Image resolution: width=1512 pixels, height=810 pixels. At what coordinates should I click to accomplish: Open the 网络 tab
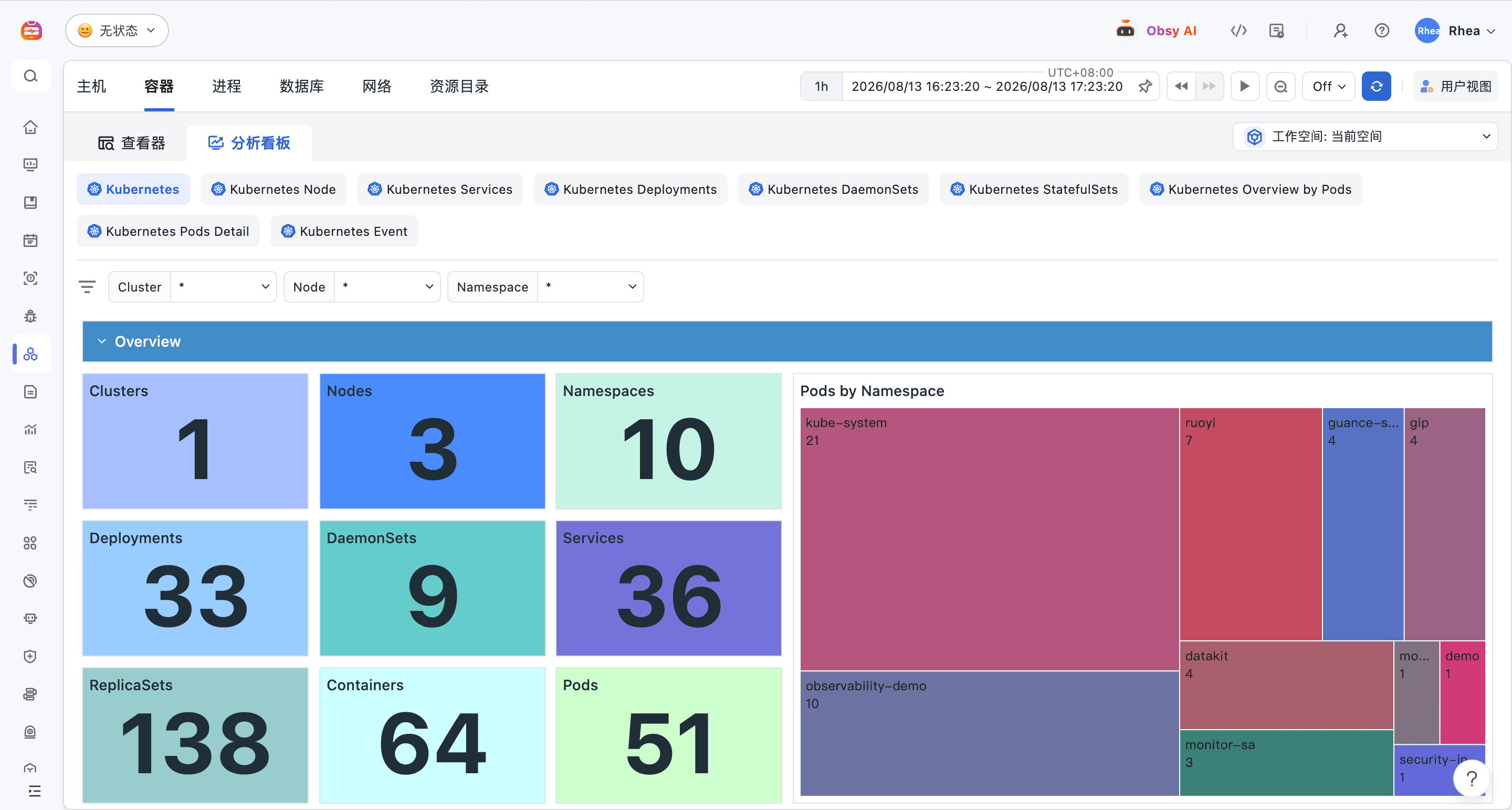tap(377, 86)
